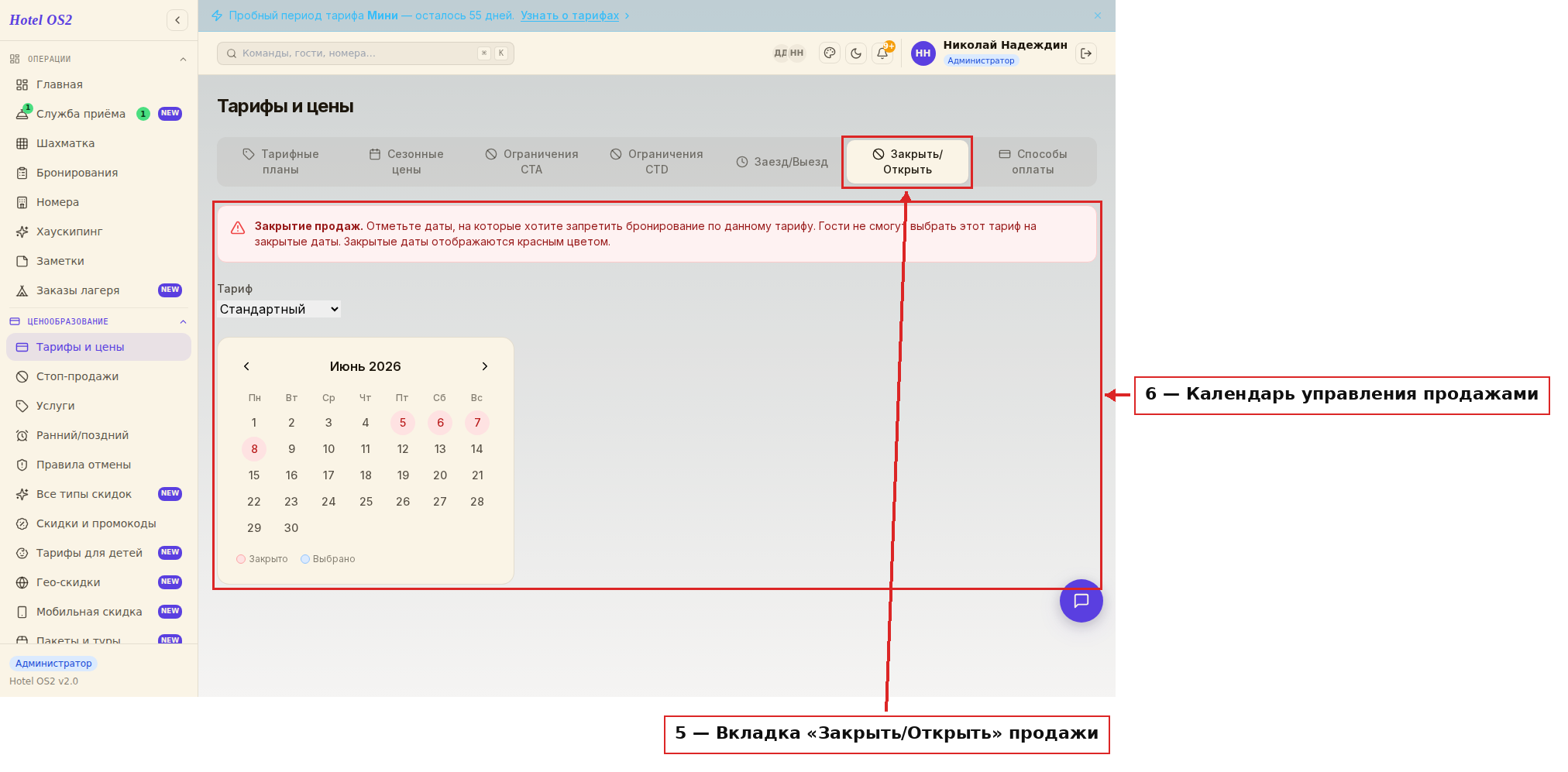
Task: Open Бронирования page
Action: pyautogui.click(x=98, y=173)
